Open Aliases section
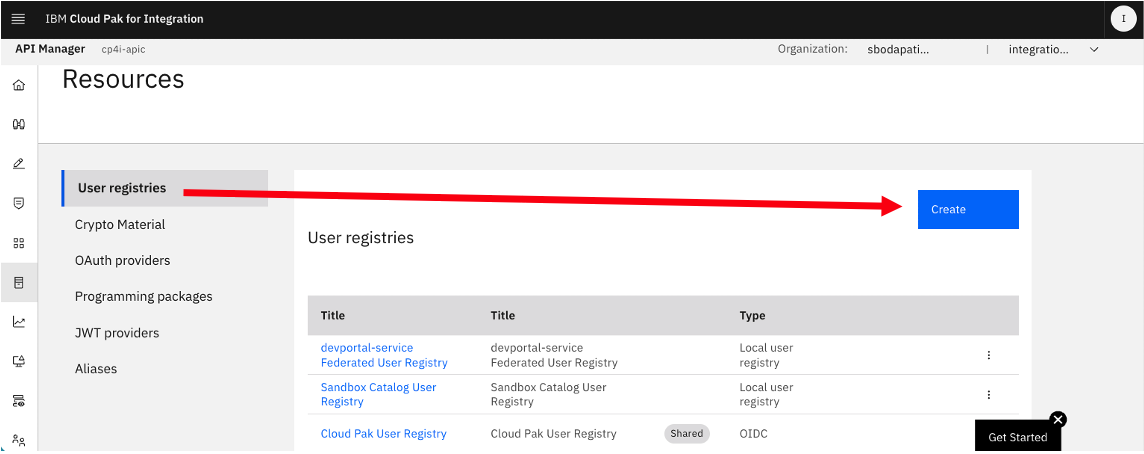The height and width of the screenshot is (454, 1144). [x=96, y=369]
